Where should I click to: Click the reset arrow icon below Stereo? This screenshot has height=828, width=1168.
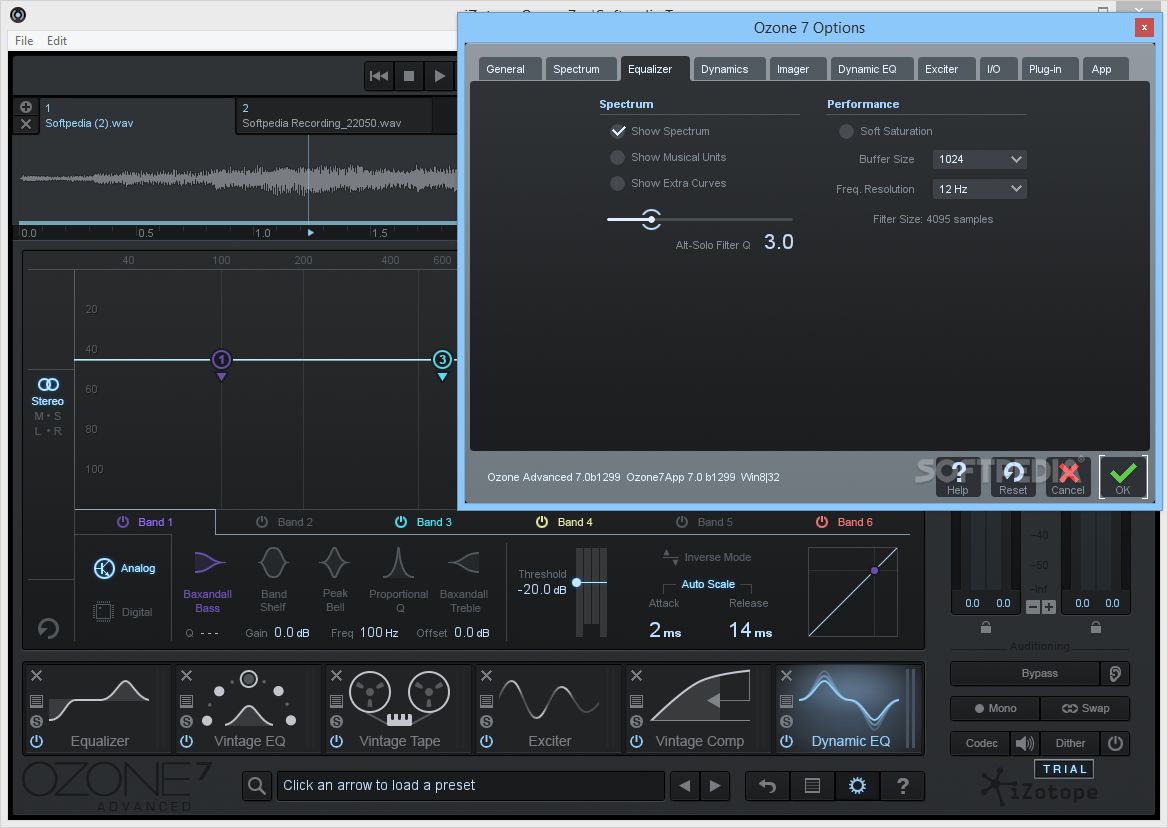tap(48, 629)
